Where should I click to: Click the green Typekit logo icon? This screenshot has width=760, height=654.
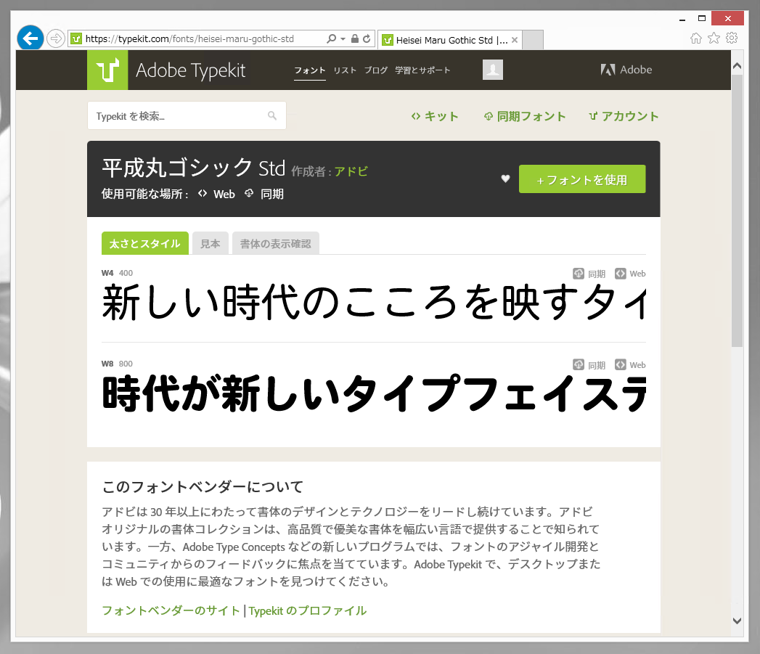click(x=108, y=70)
